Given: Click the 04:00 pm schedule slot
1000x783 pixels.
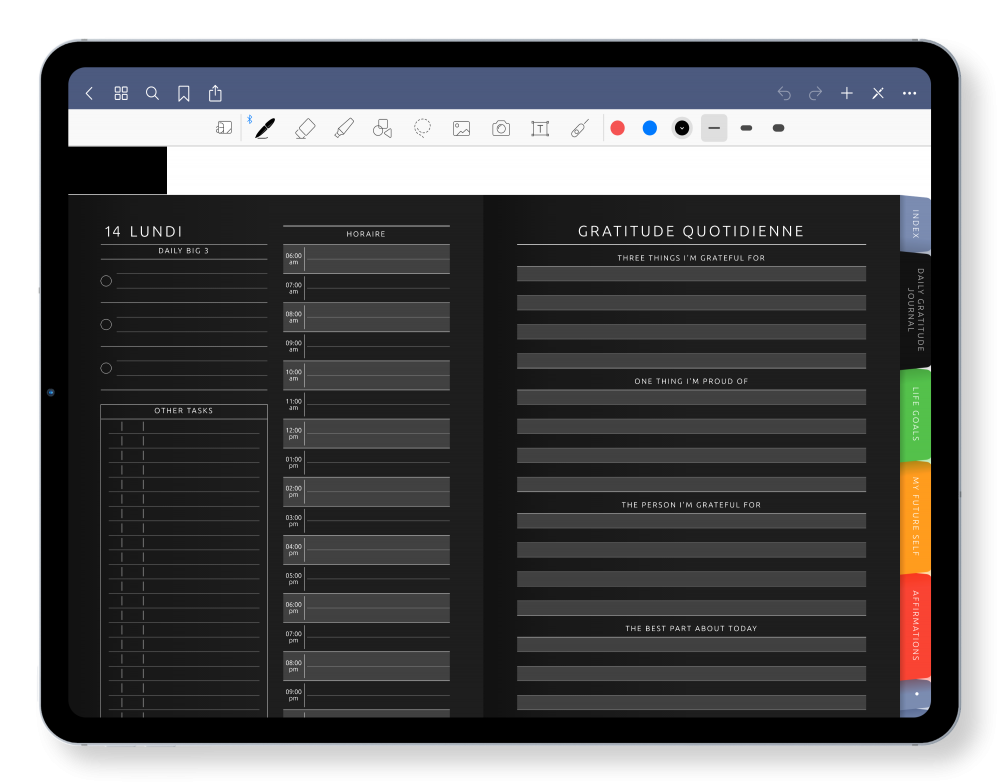Looking at the screenshot, I should (x=366, y=550).
